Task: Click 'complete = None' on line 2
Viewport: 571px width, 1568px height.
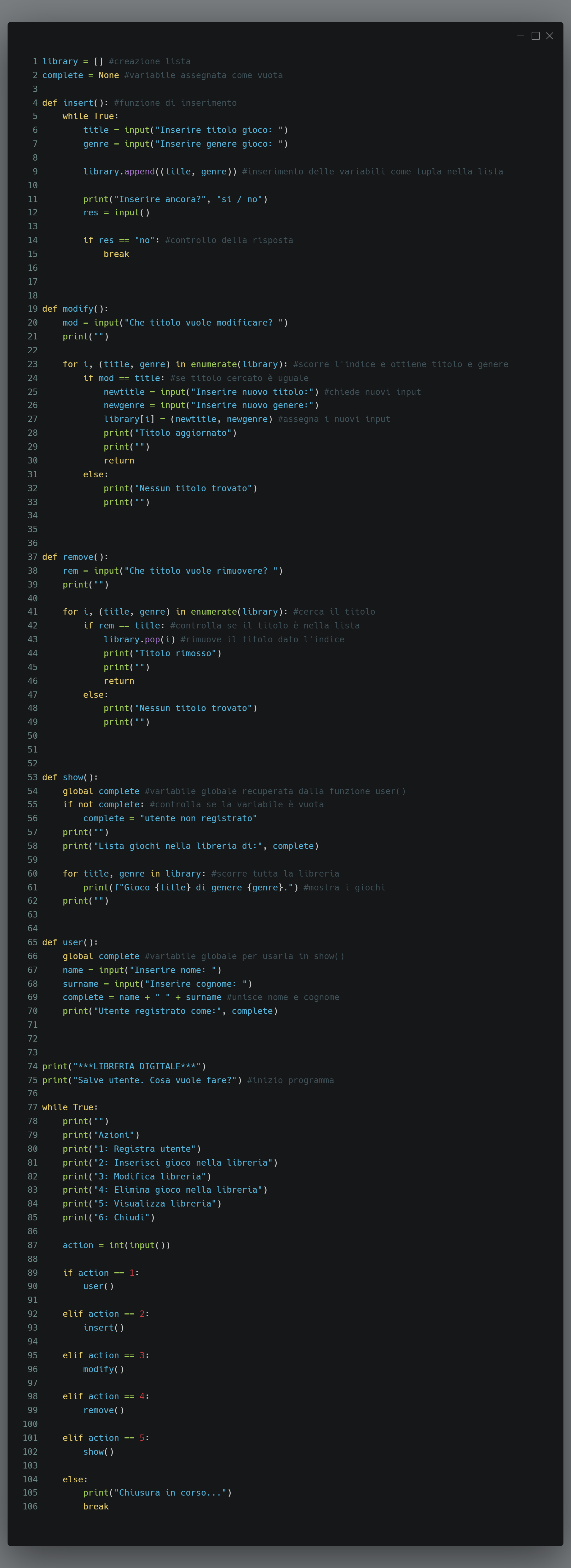Action: (x=80, y=76)
